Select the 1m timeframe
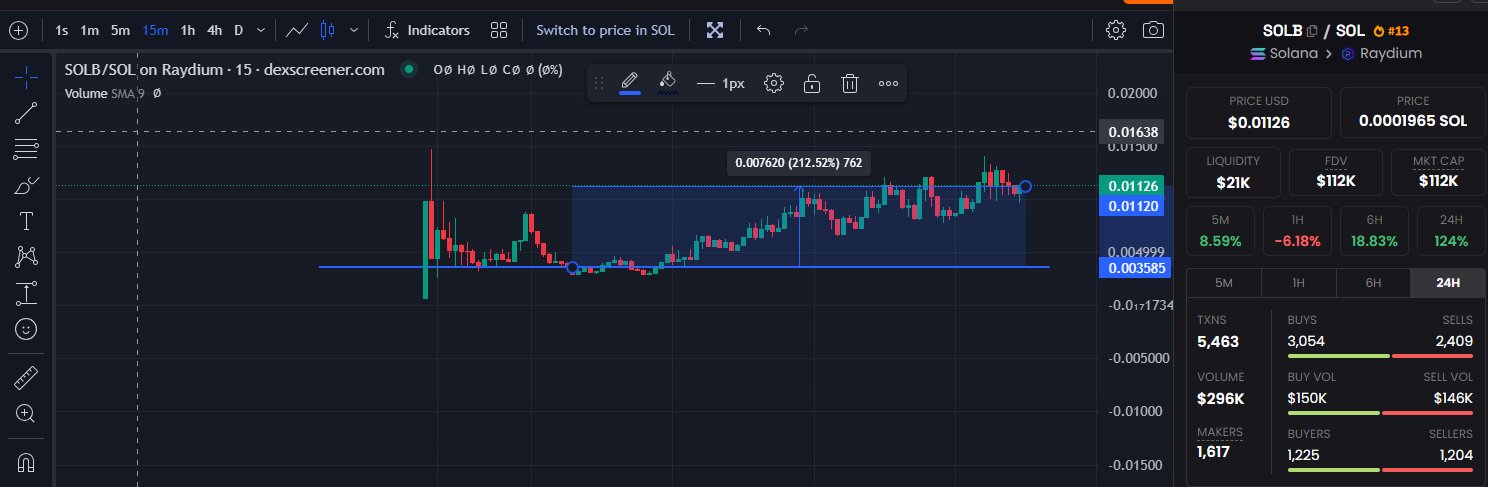Viewport: 1488px width, 487px height. (x=90, y=30)
